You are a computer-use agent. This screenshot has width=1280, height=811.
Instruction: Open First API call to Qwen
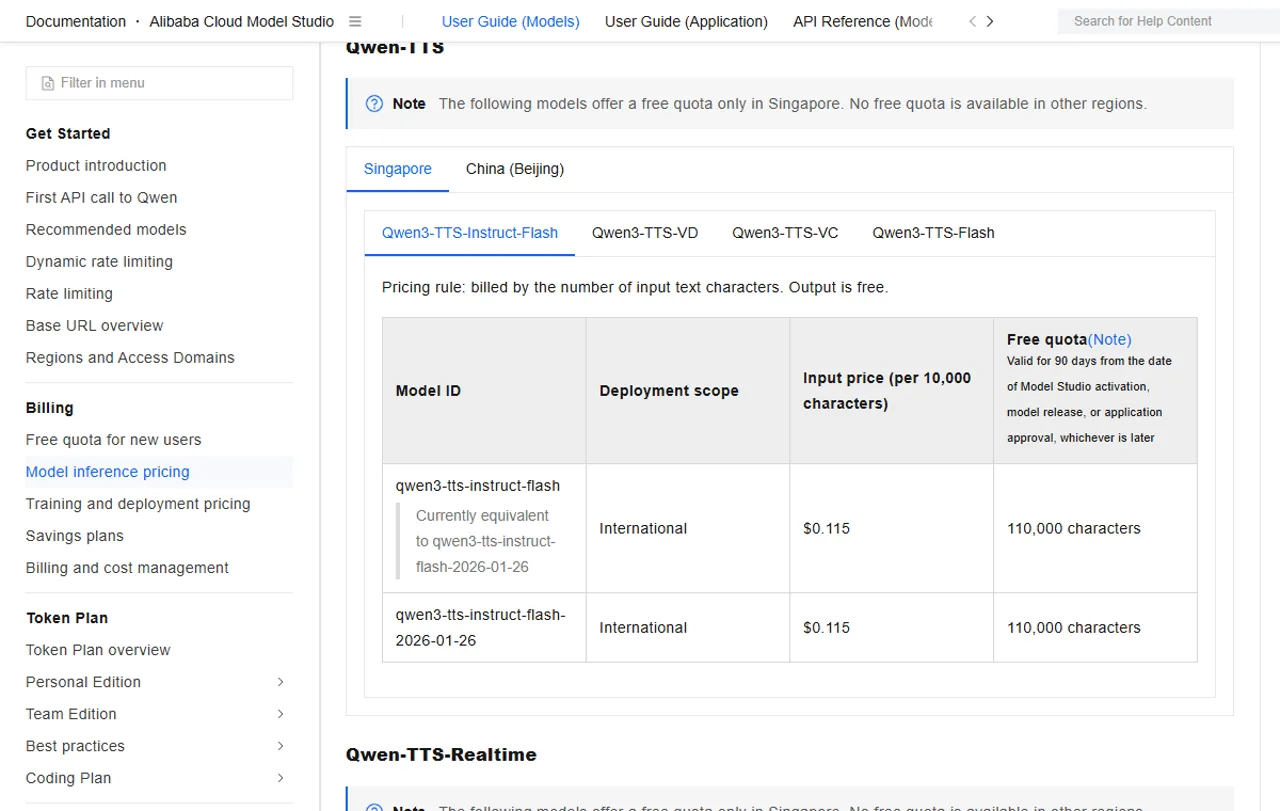pyautogui.click(x=102, y=198)
